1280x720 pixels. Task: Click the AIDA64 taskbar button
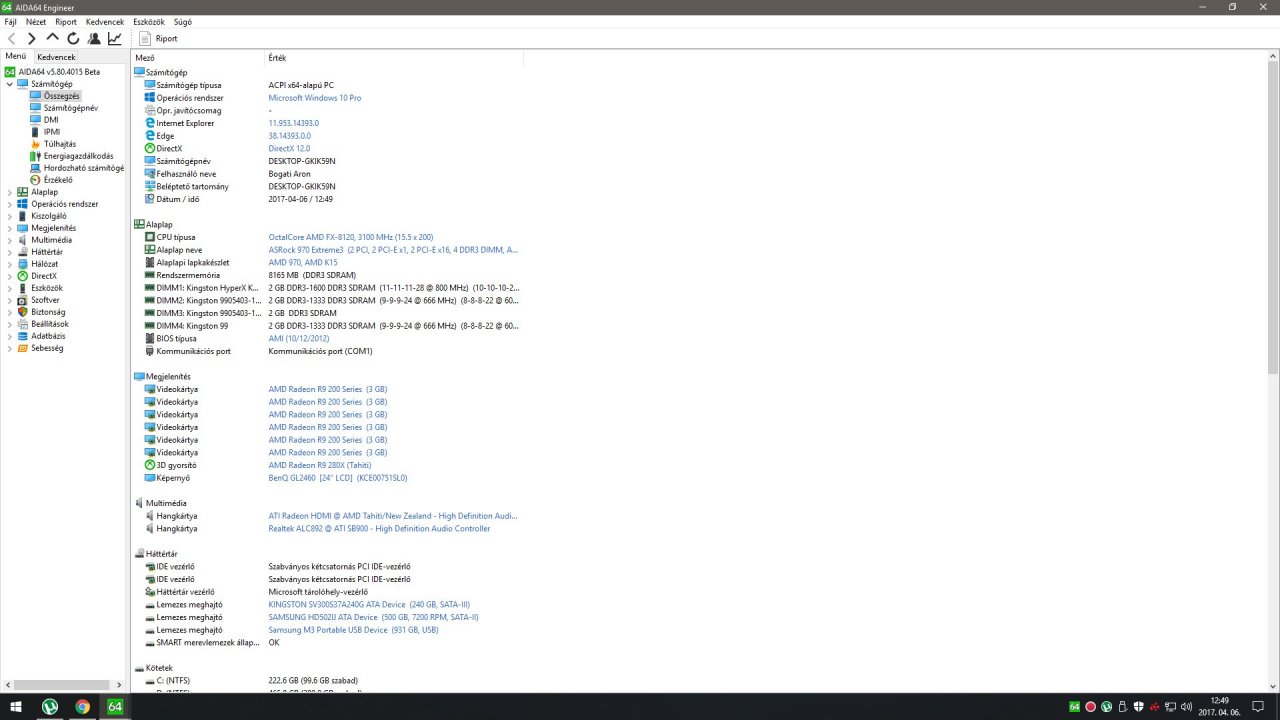click(115, 706)
